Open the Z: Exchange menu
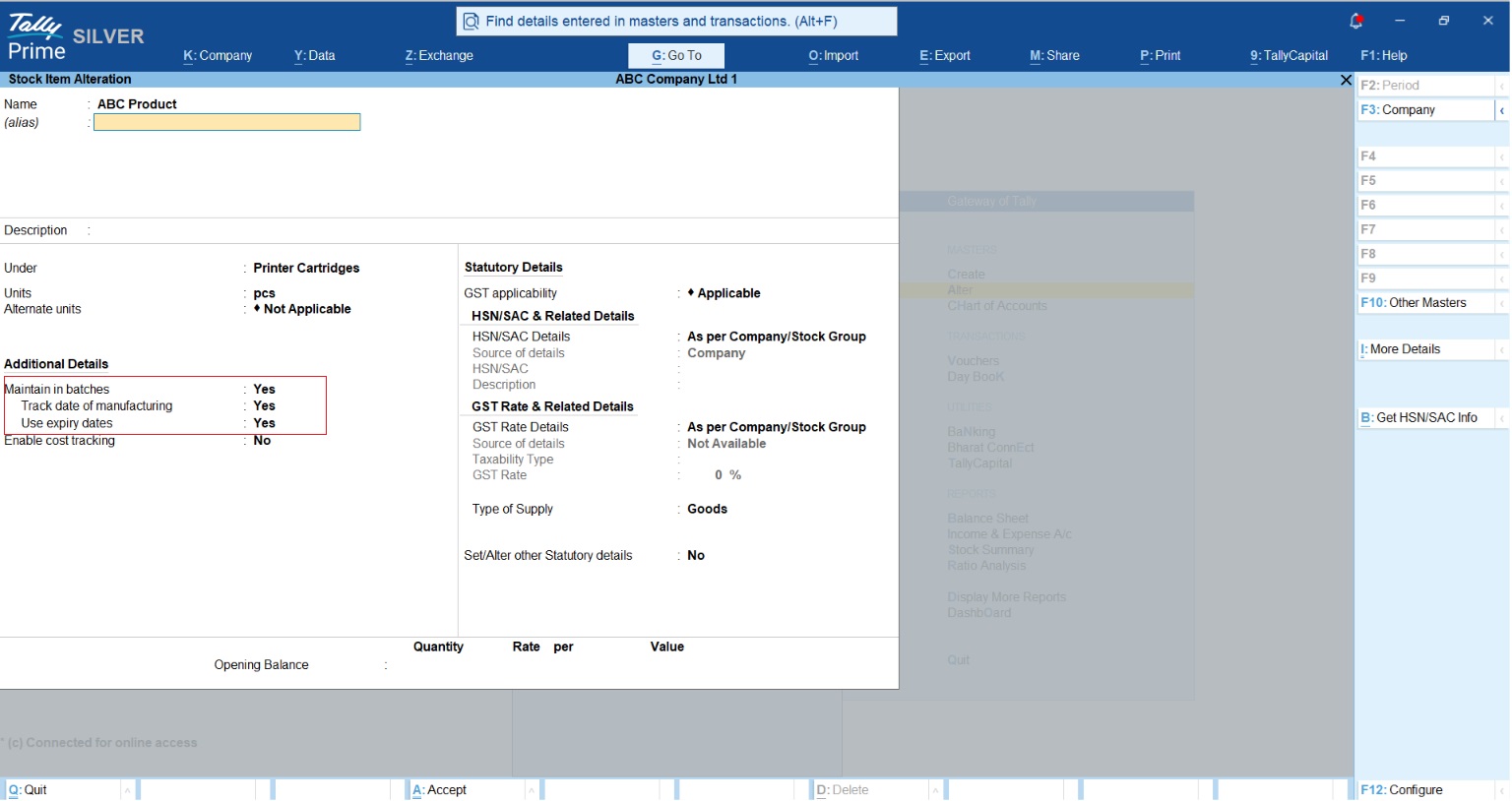This screenshot has width=1512, height=801. pyautogui.click(x=439, y=56)
